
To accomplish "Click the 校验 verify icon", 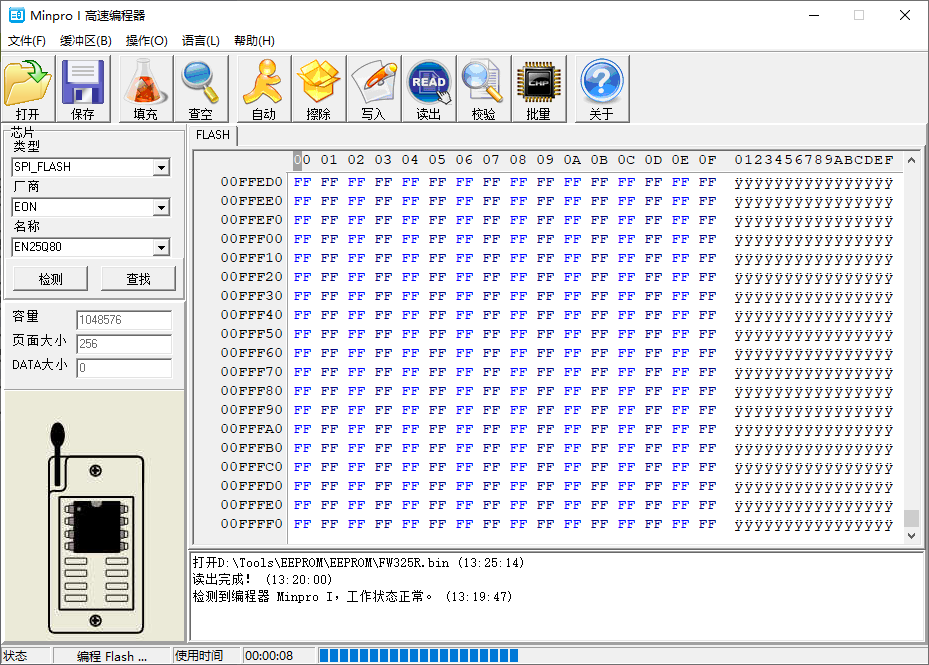I will point(482,88).
